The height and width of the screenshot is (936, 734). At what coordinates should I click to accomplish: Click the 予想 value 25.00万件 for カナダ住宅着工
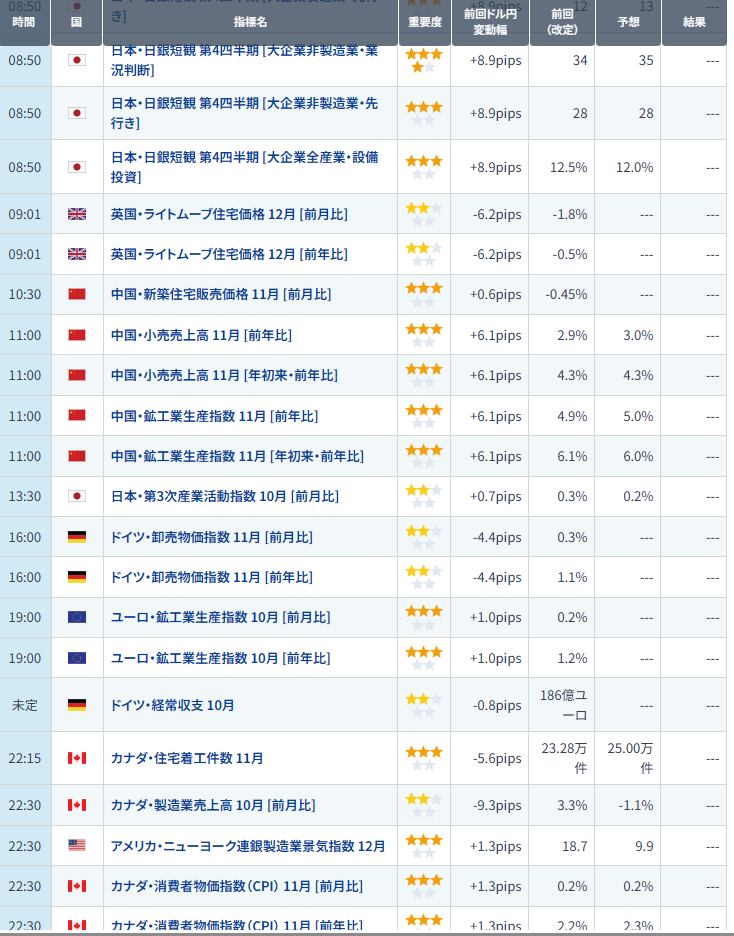click(632, 758)
